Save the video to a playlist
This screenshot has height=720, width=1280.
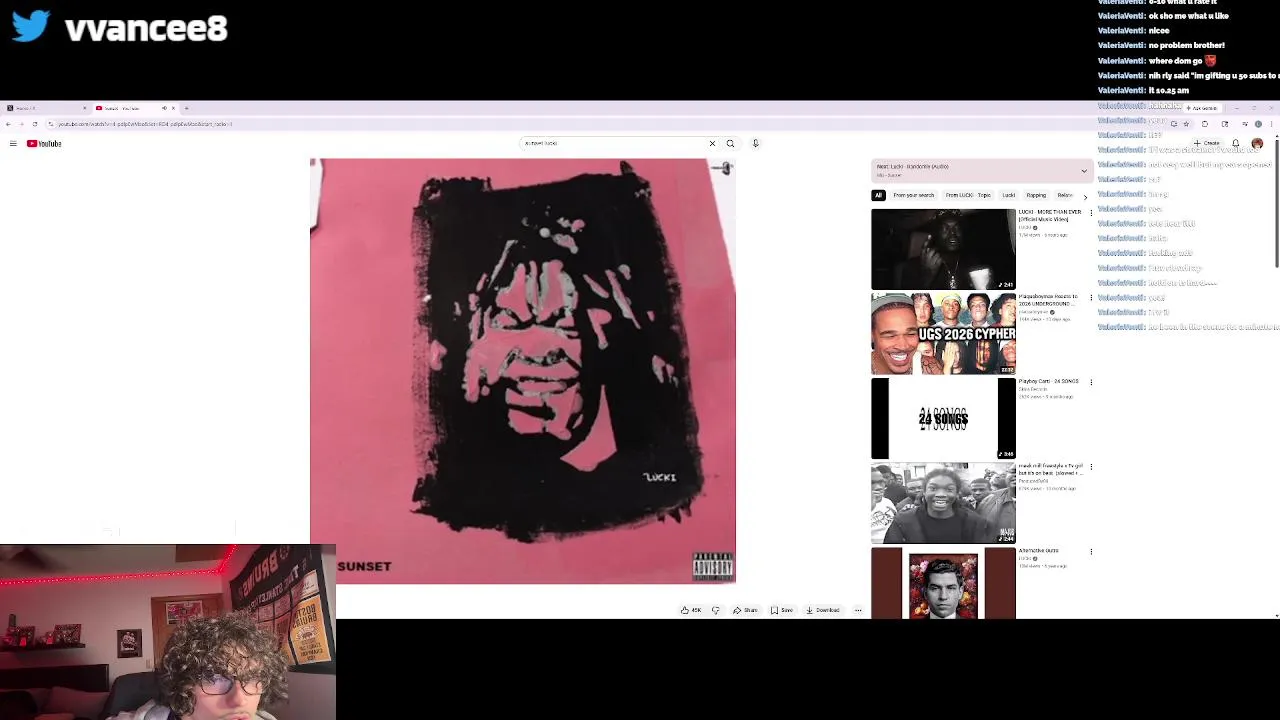[x=782, y=610]
